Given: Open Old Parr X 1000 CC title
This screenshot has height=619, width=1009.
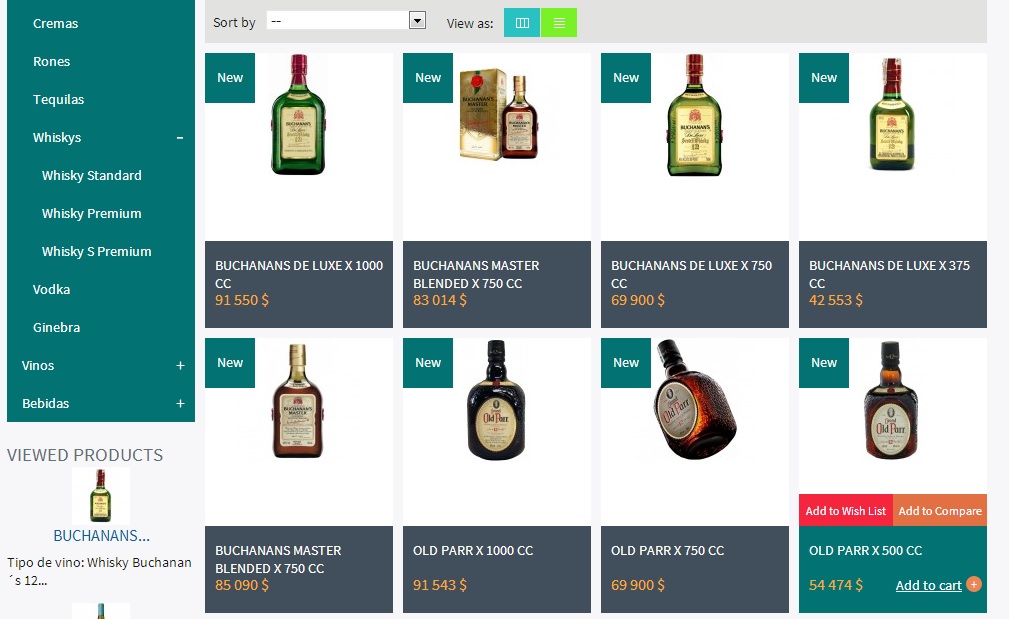Looking at the screenshot, I should [473, 550].
